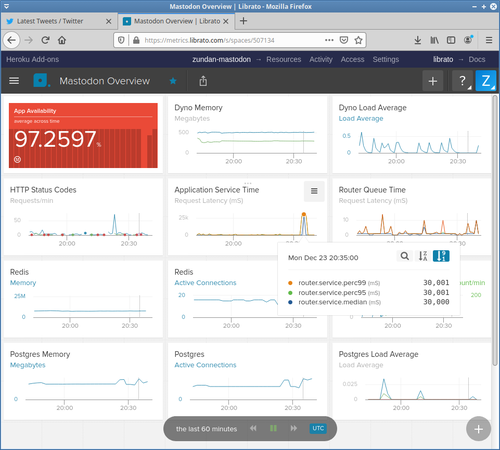Click Postgres Memory Megabytes legend label
Screen dimensions: 500x450
point(28,365)
